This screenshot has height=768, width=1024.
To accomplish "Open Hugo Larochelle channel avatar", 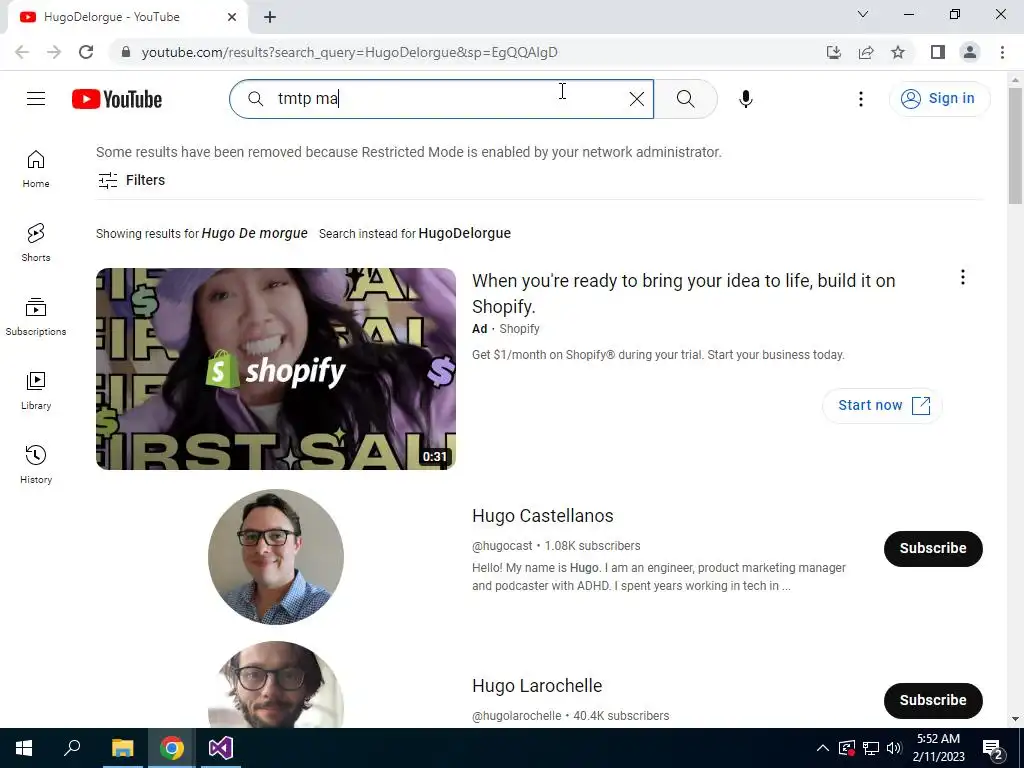I will pyautogui.click(x=276, y=685).
